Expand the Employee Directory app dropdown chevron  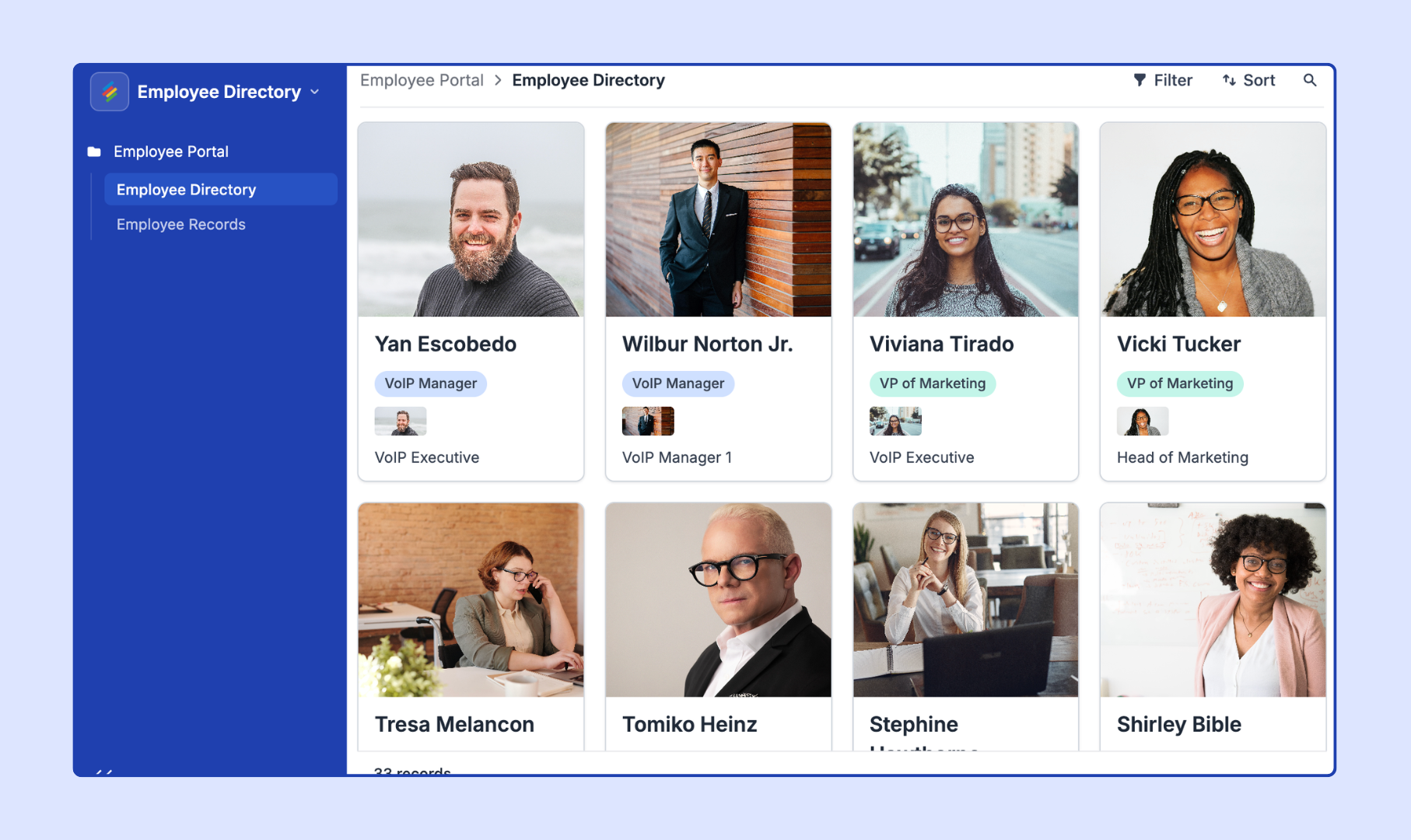tap(315, 92)
